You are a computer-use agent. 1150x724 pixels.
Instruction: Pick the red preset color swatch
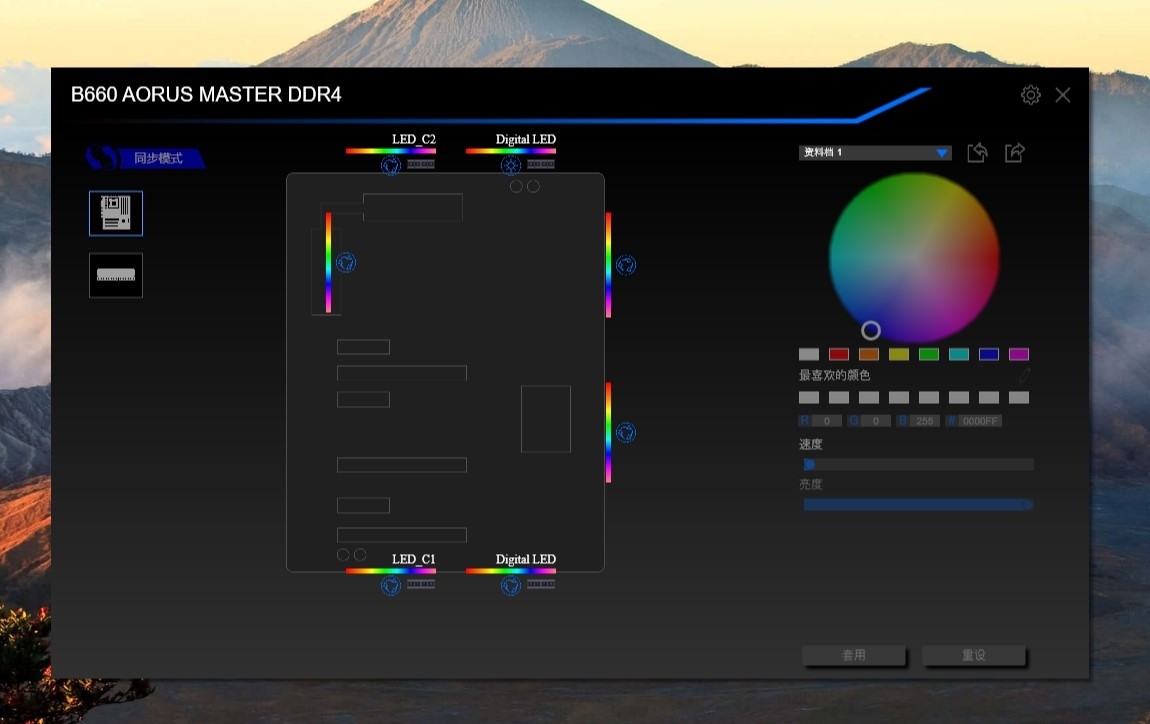point(838,354)
